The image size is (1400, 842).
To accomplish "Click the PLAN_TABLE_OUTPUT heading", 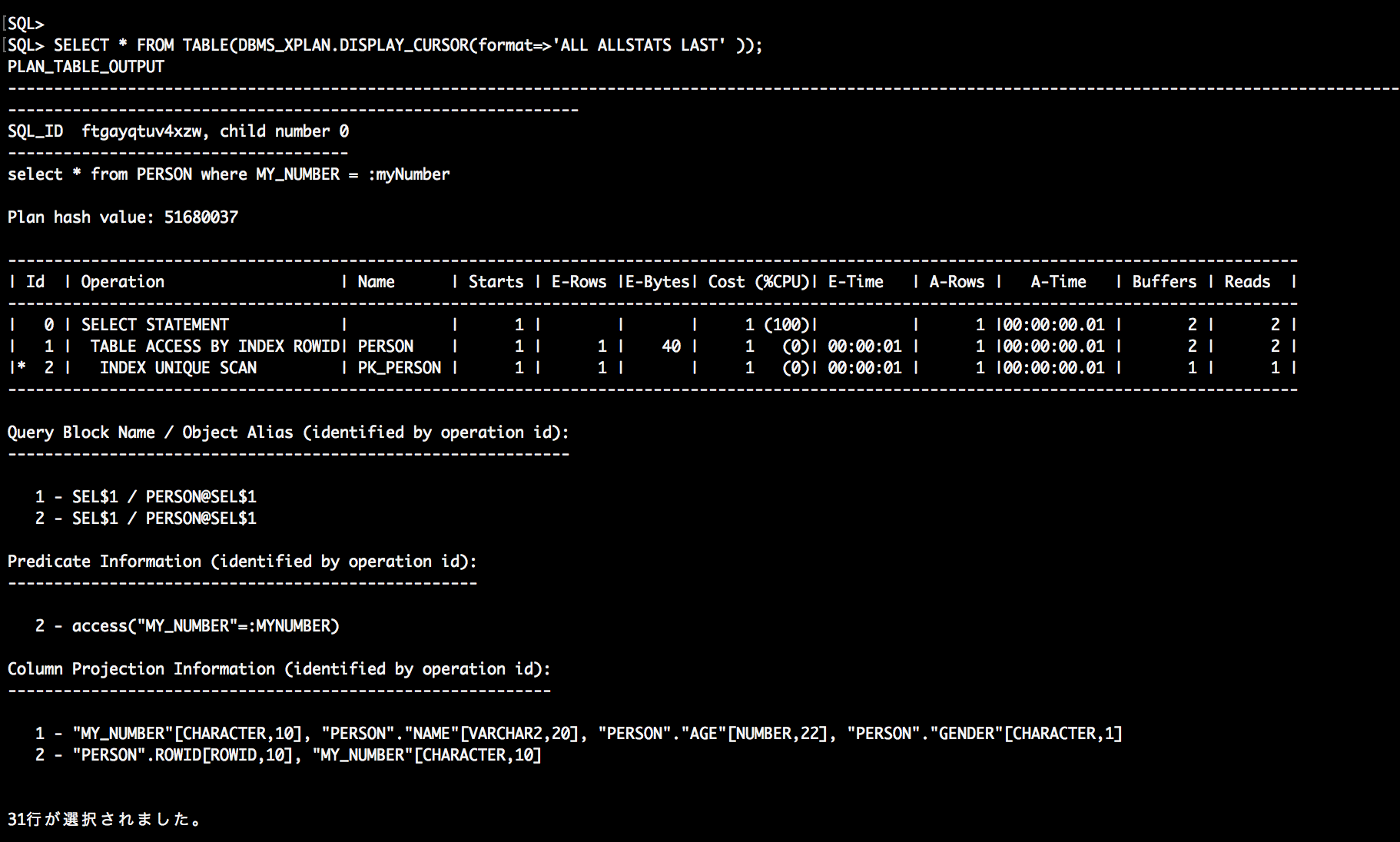I will tap(86, 67).
